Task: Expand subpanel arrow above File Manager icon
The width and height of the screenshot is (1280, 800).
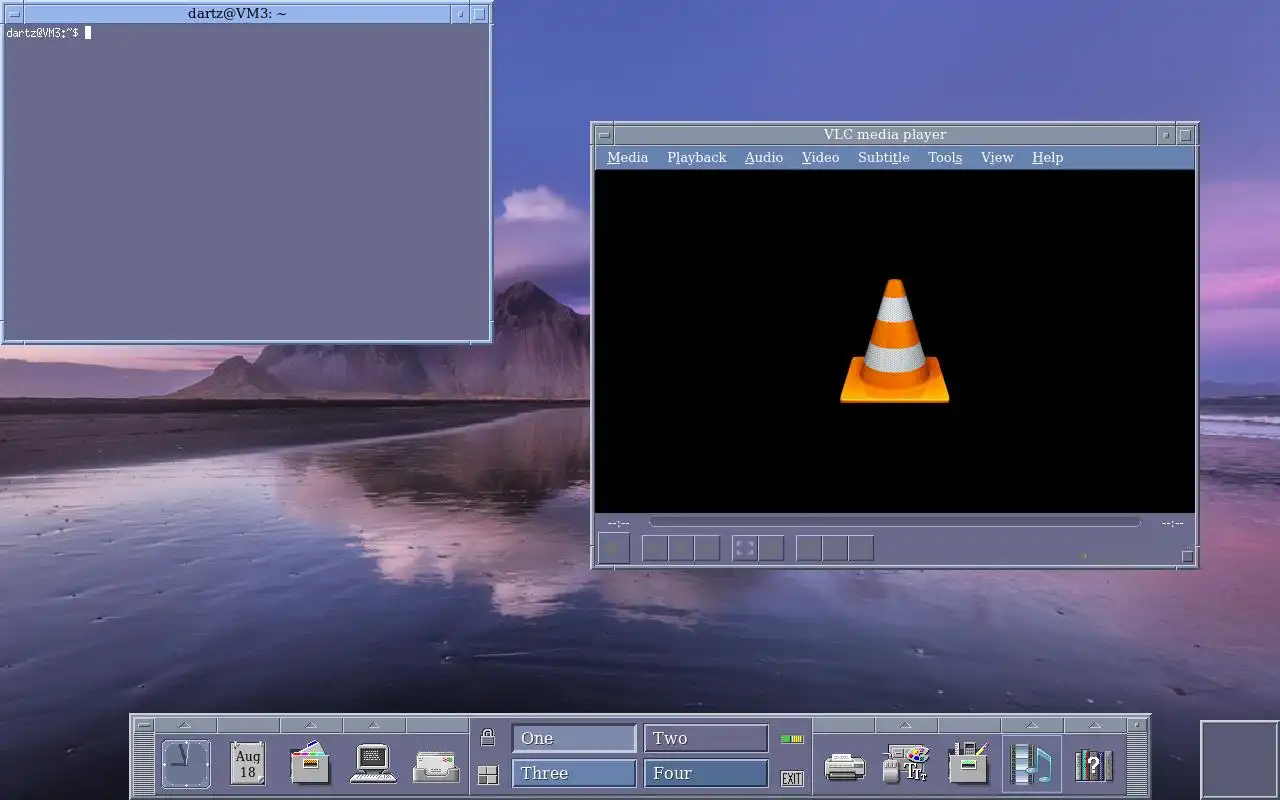Action: [310, 725]
